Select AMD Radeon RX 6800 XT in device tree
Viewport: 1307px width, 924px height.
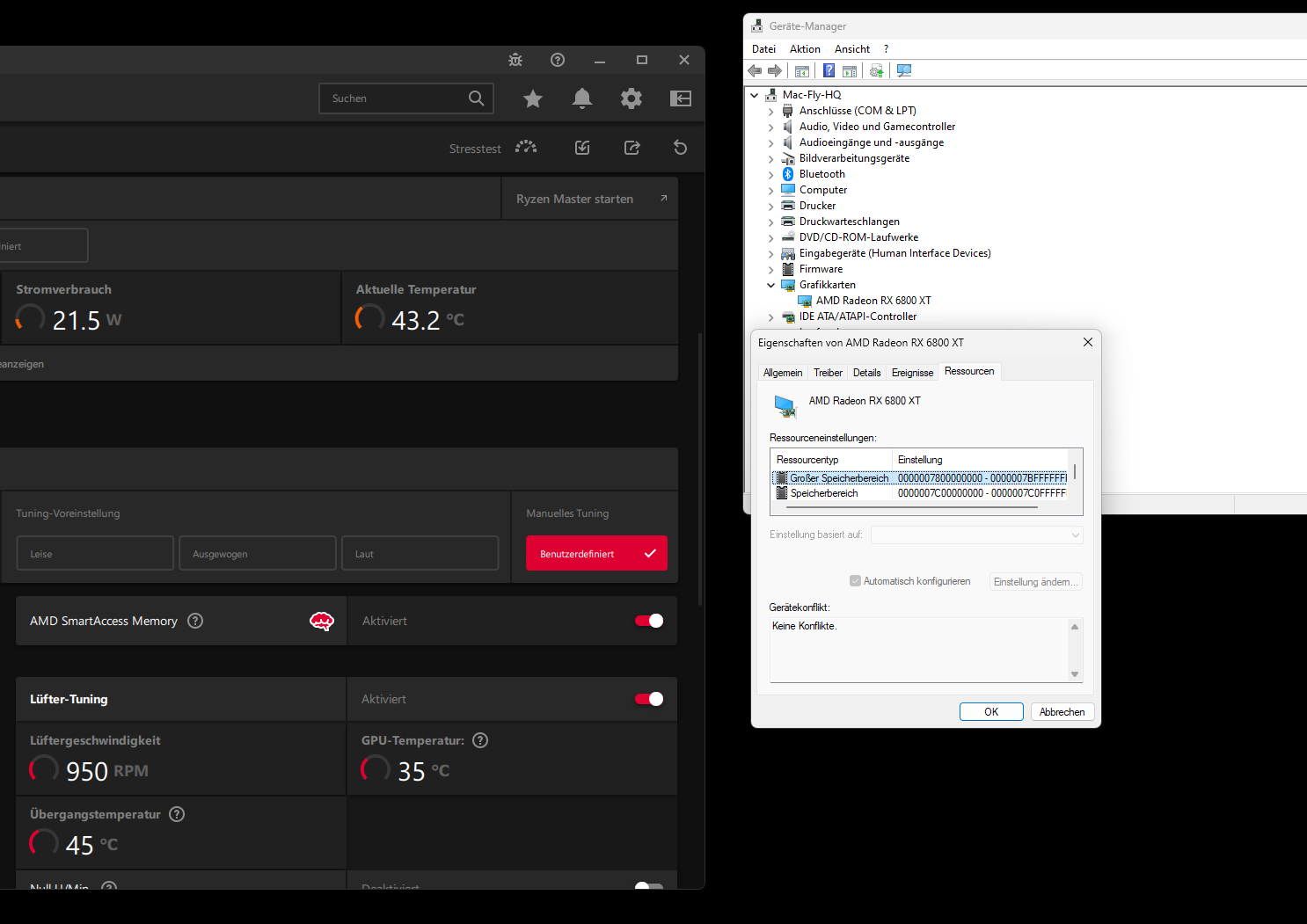(873, 301)
